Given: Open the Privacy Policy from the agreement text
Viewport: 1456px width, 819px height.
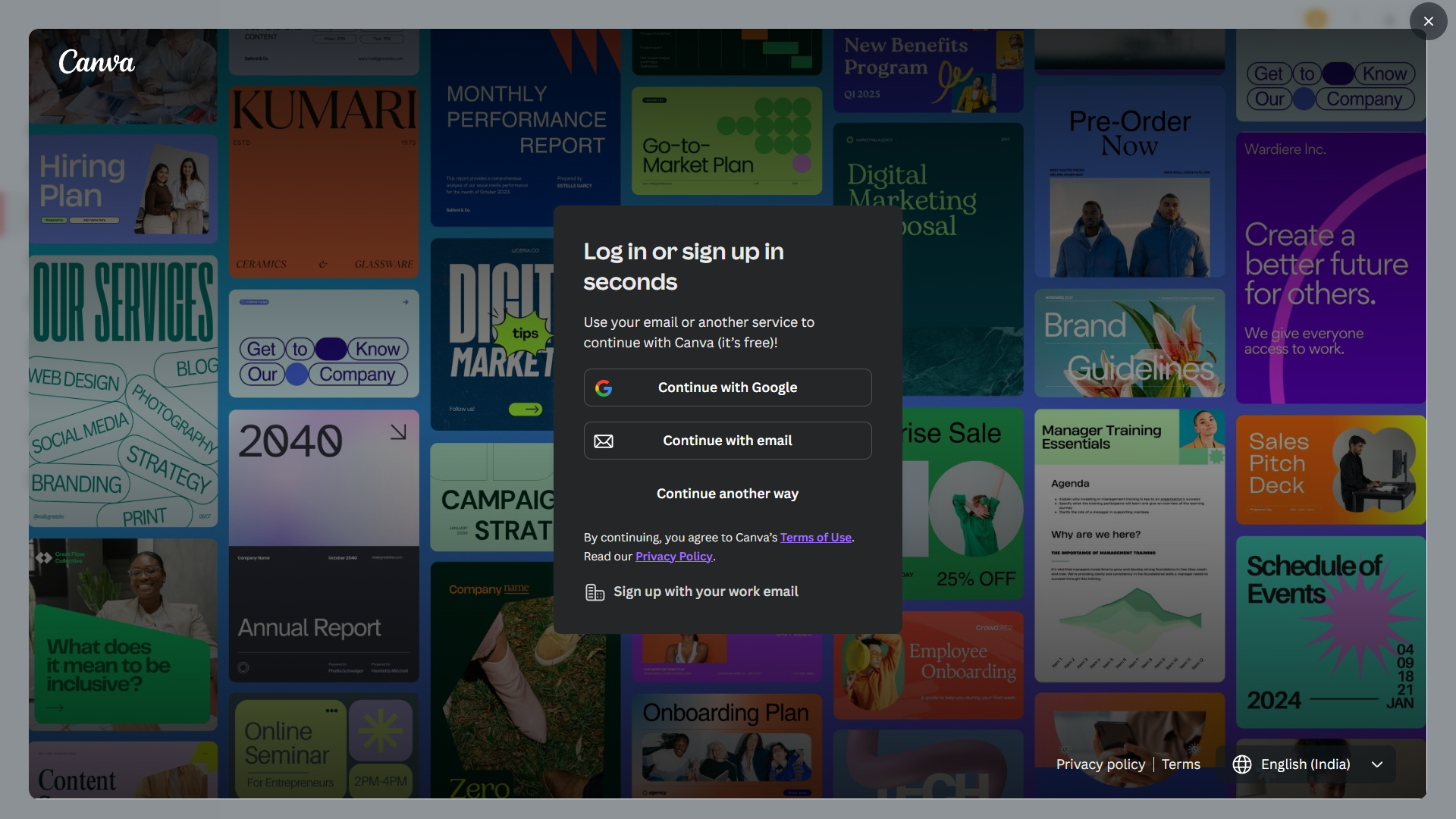Looking at the screenshot, I should pyautogui.click(x=673, y=556).
